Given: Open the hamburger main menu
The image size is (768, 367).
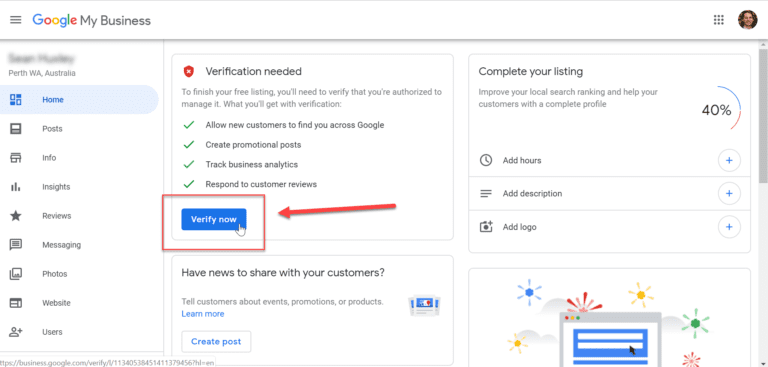Looking at the screenshot, I should tap(16, 20).
